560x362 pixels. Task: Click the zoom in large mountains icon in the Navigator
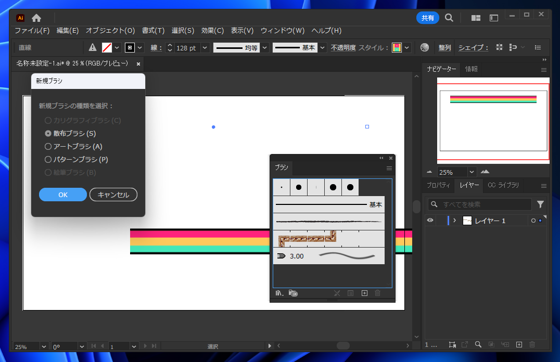485,172
